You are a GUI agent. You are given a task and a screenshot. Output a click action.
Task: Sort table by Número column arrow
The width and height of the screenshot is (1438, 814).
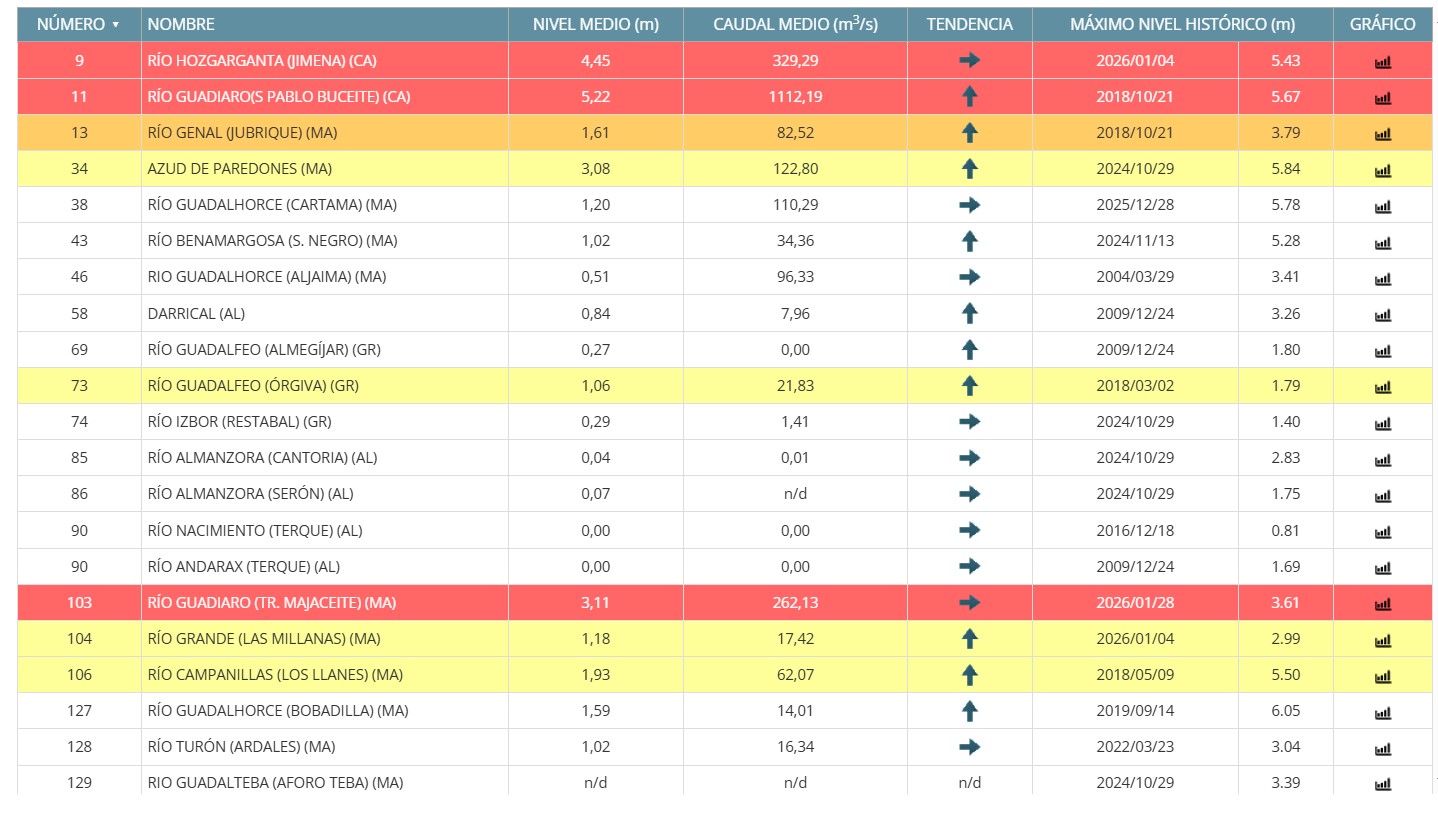point(116,25)
